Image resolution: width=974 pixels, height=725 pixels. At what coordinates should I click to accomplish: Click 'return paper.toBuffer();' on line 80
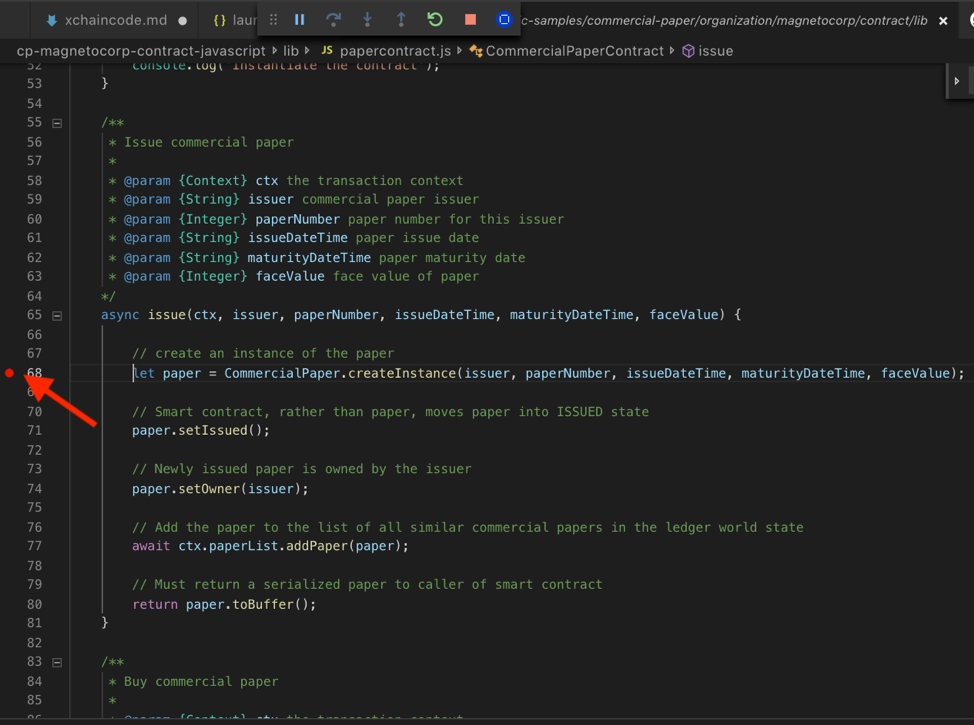click(x=224, y=604)
